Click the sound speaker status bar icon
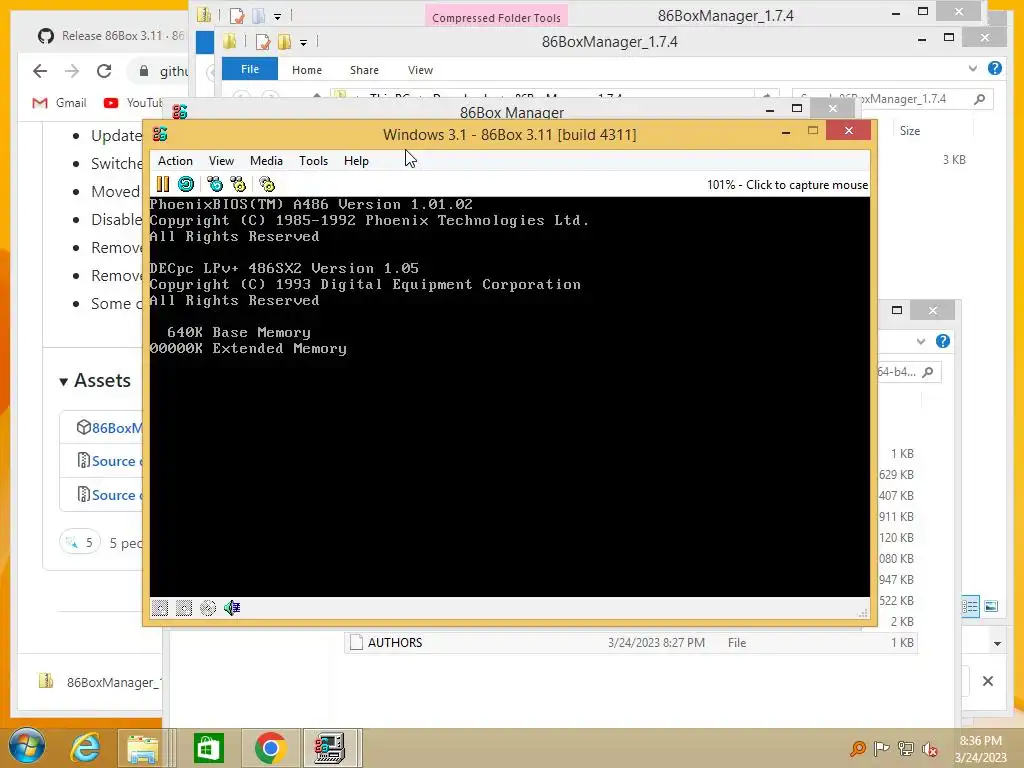The image size is (1024, 768). click(x=232, y=608)
